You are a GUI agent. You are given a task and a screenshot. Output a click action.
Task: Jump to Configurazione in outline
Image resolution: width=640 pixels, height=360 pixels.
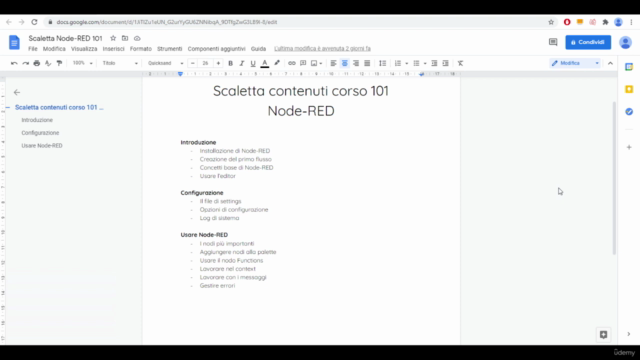(40, 133)
